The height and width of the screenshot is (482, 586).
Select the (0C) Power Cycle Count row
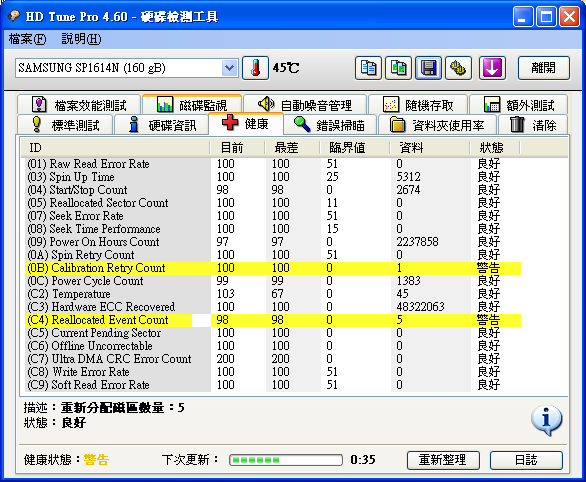(273, 281)
